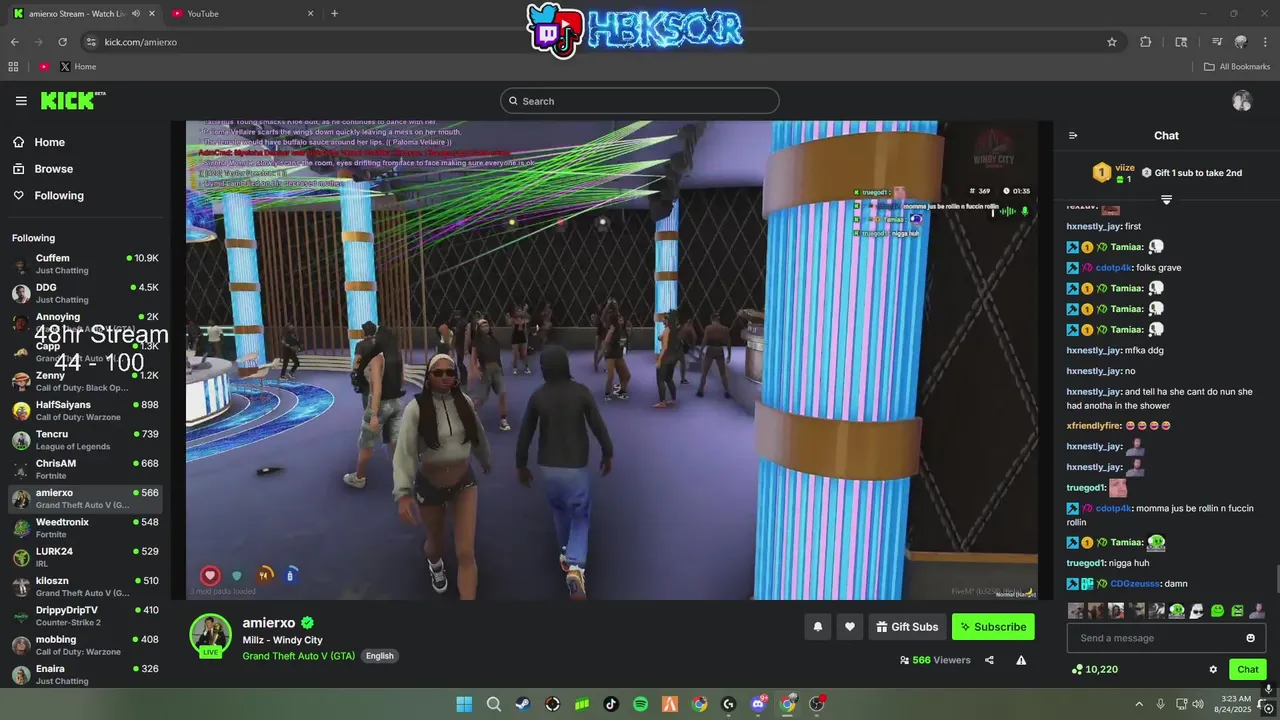Expand the gift leaderboard chevron in chat

(x=1166, y=200)
